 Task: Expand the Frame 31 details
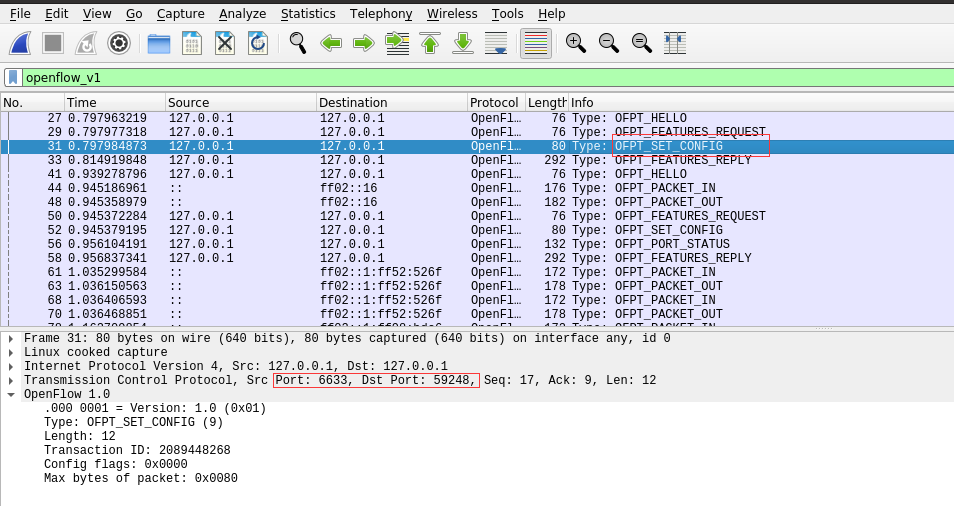11,338
